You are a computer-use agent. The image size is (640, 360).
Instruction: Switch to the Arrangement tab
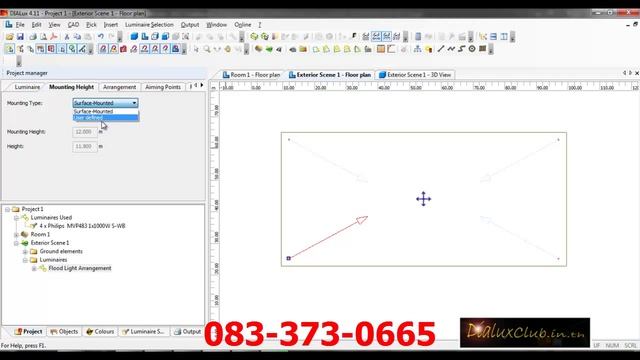tap(119, 87)
